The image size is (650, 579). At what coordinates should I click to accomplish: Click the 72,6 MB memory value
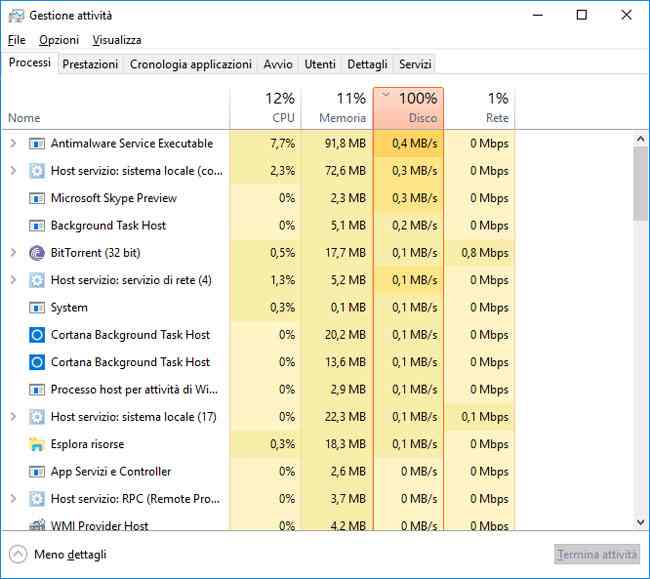point(345,171)
